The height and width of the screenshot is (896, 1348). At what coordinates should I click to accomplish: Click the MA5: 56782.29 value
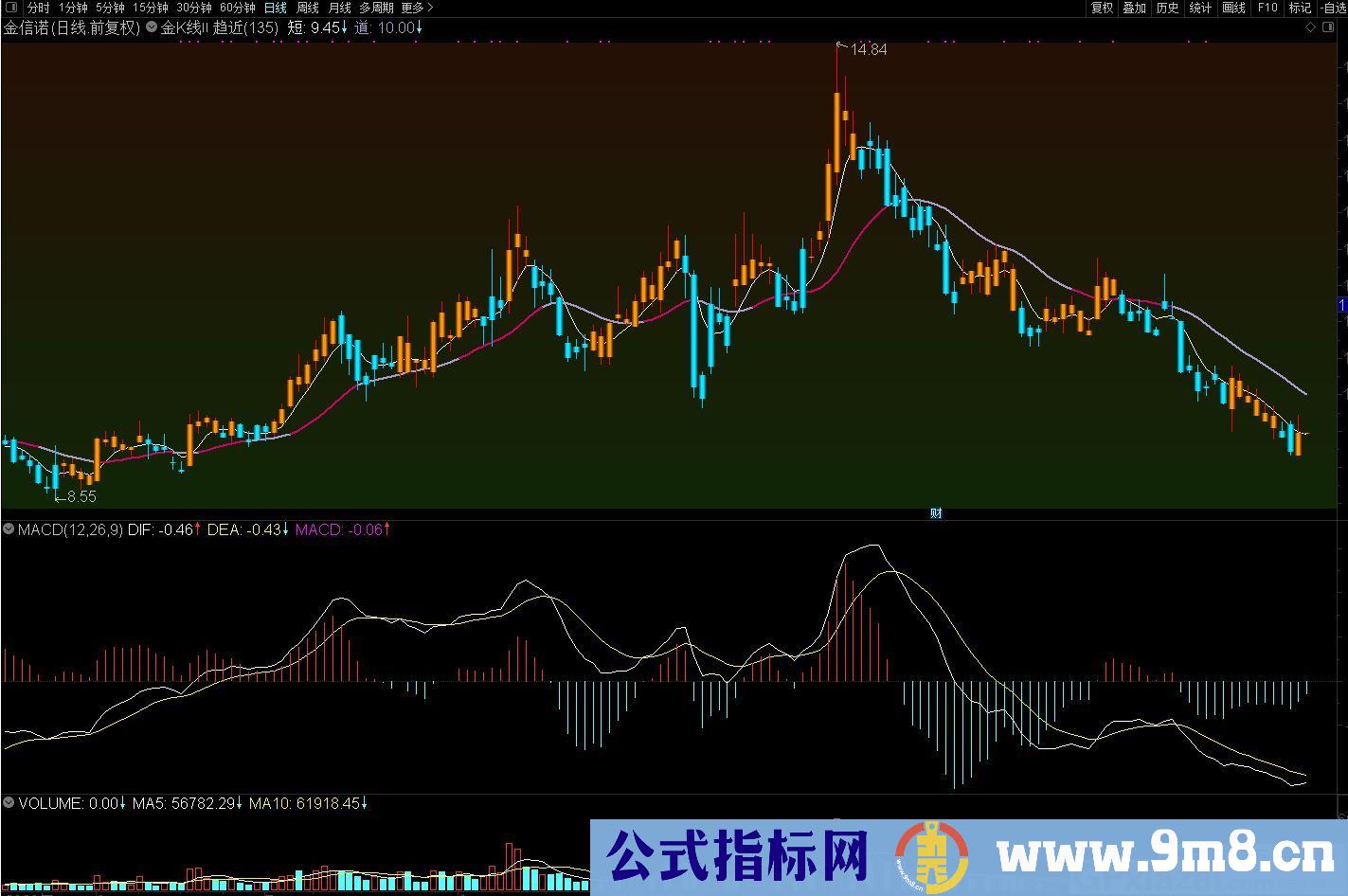point(188,803)
